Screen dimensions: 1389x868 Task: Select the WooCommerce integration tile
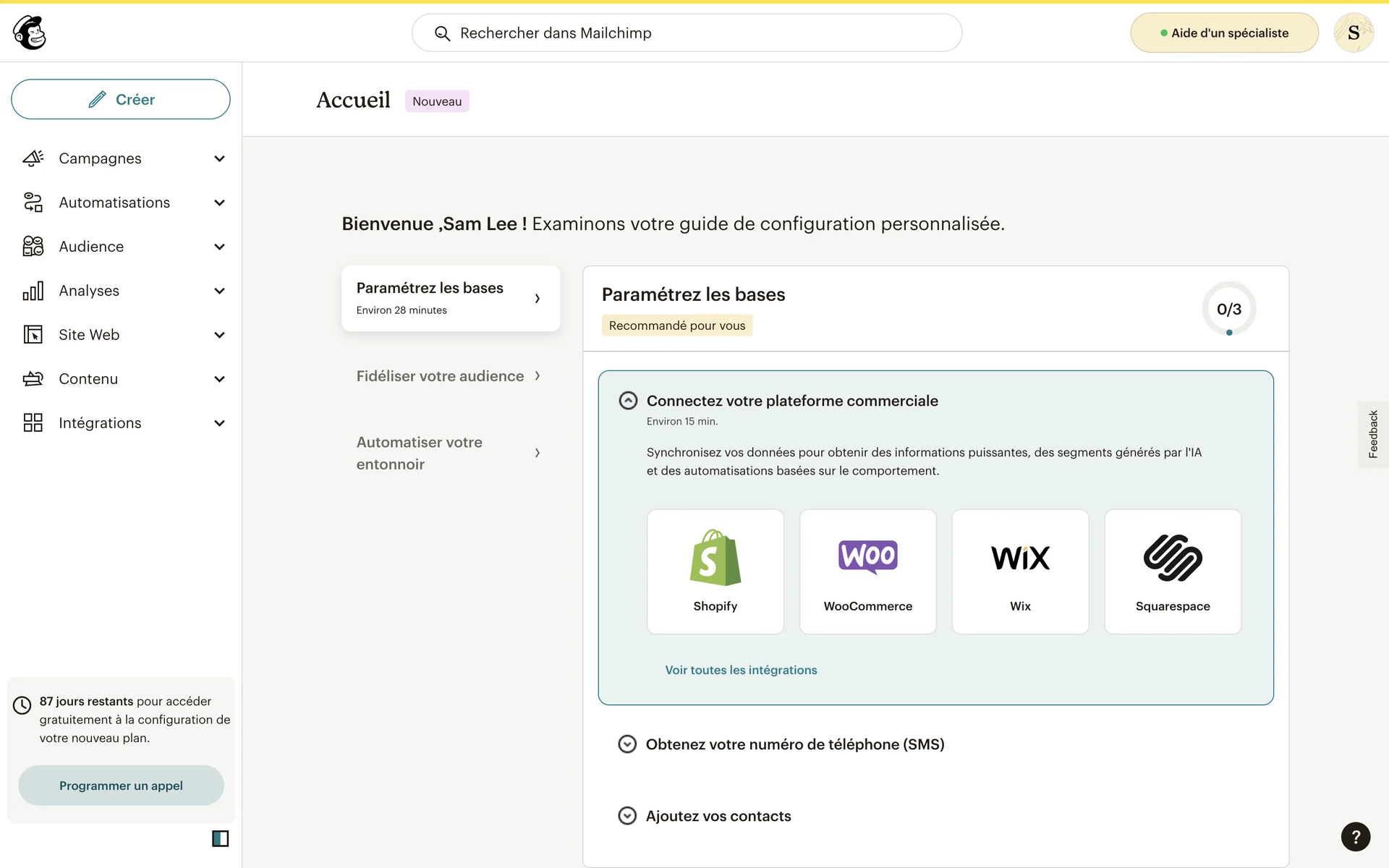pyautogui.click(x=867, y=571)
